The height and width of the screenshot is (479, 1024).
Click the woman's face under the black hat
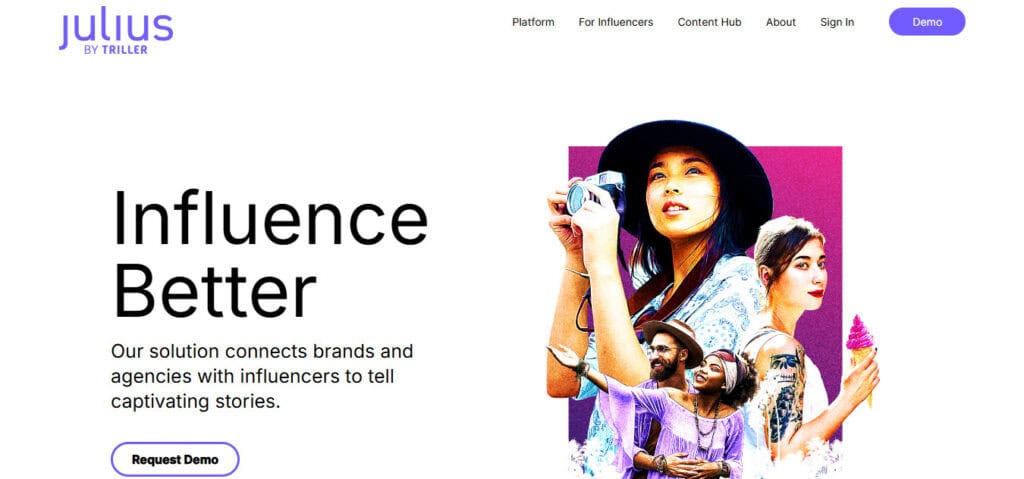coord(683,191)
